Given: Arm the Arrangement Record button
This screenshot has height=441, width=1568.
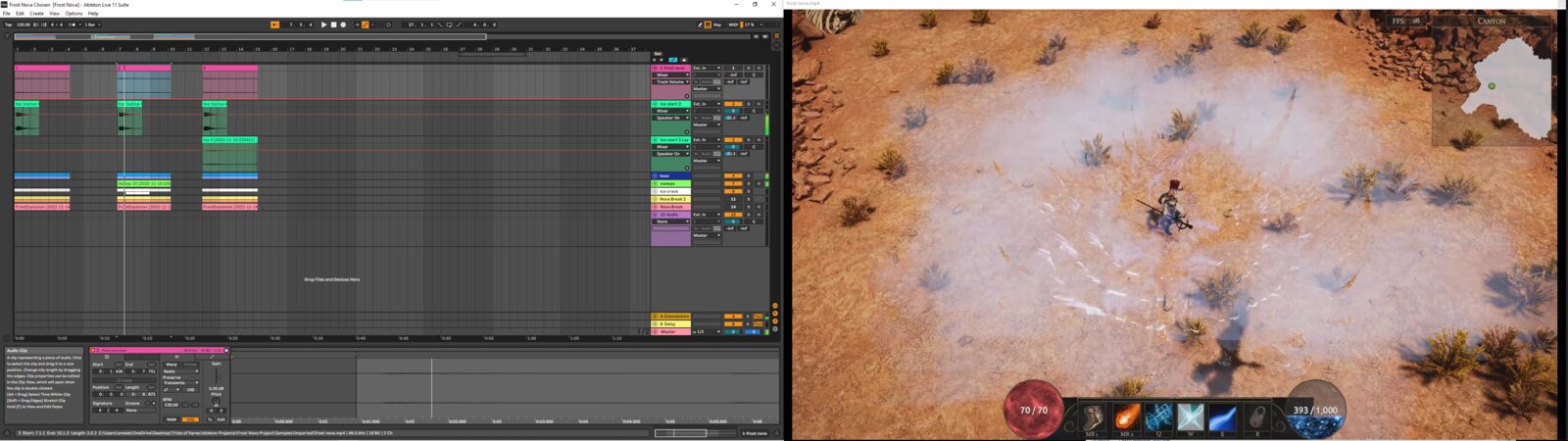Looking at the screenshot, I should [343, 24].
